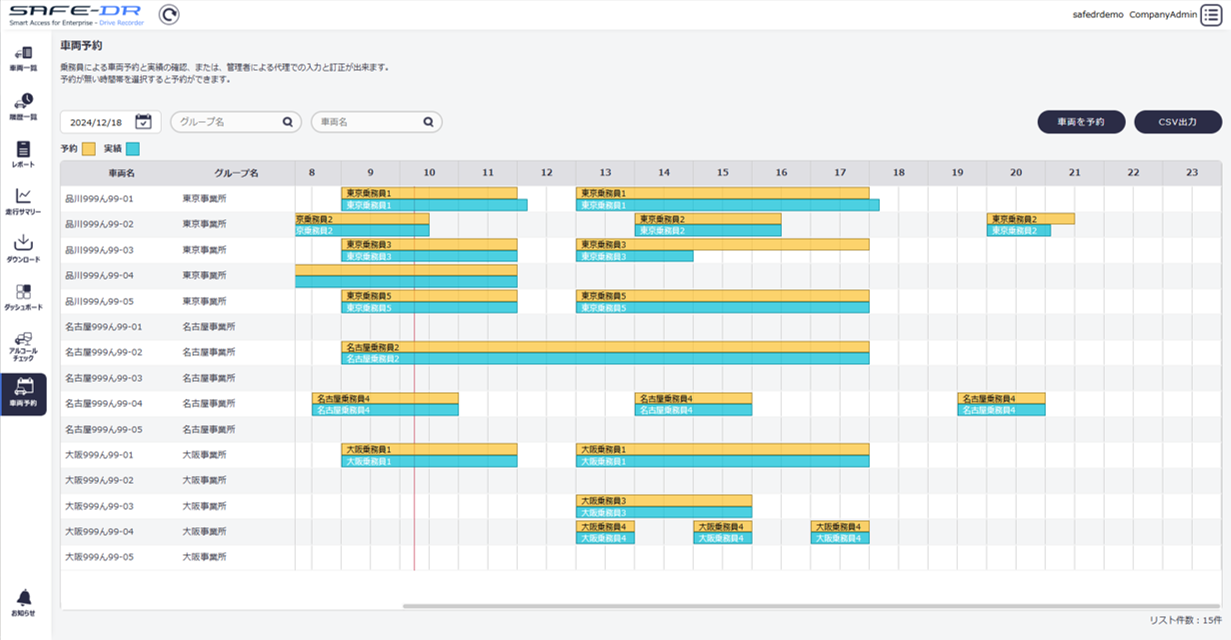Open the 履歴一覧 history list icon
This screenshot has height=640, width=1231.
[24, 103]
